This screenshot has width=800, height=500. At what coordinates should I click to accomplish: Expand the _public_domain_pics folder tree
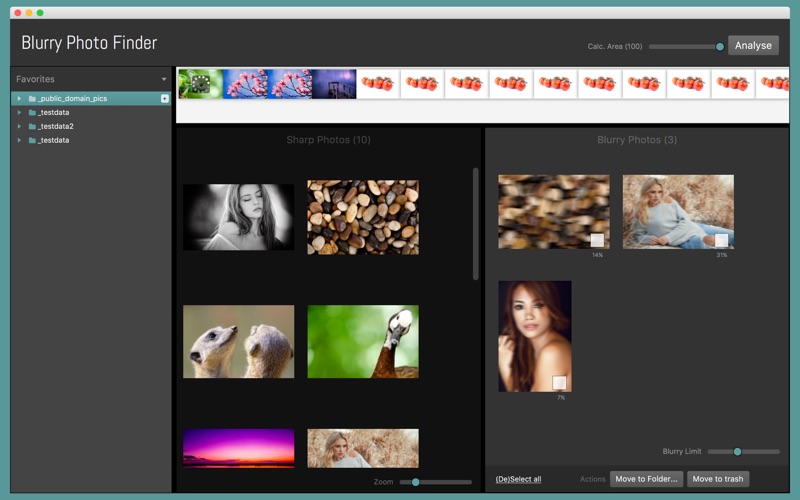pos(19,99)
